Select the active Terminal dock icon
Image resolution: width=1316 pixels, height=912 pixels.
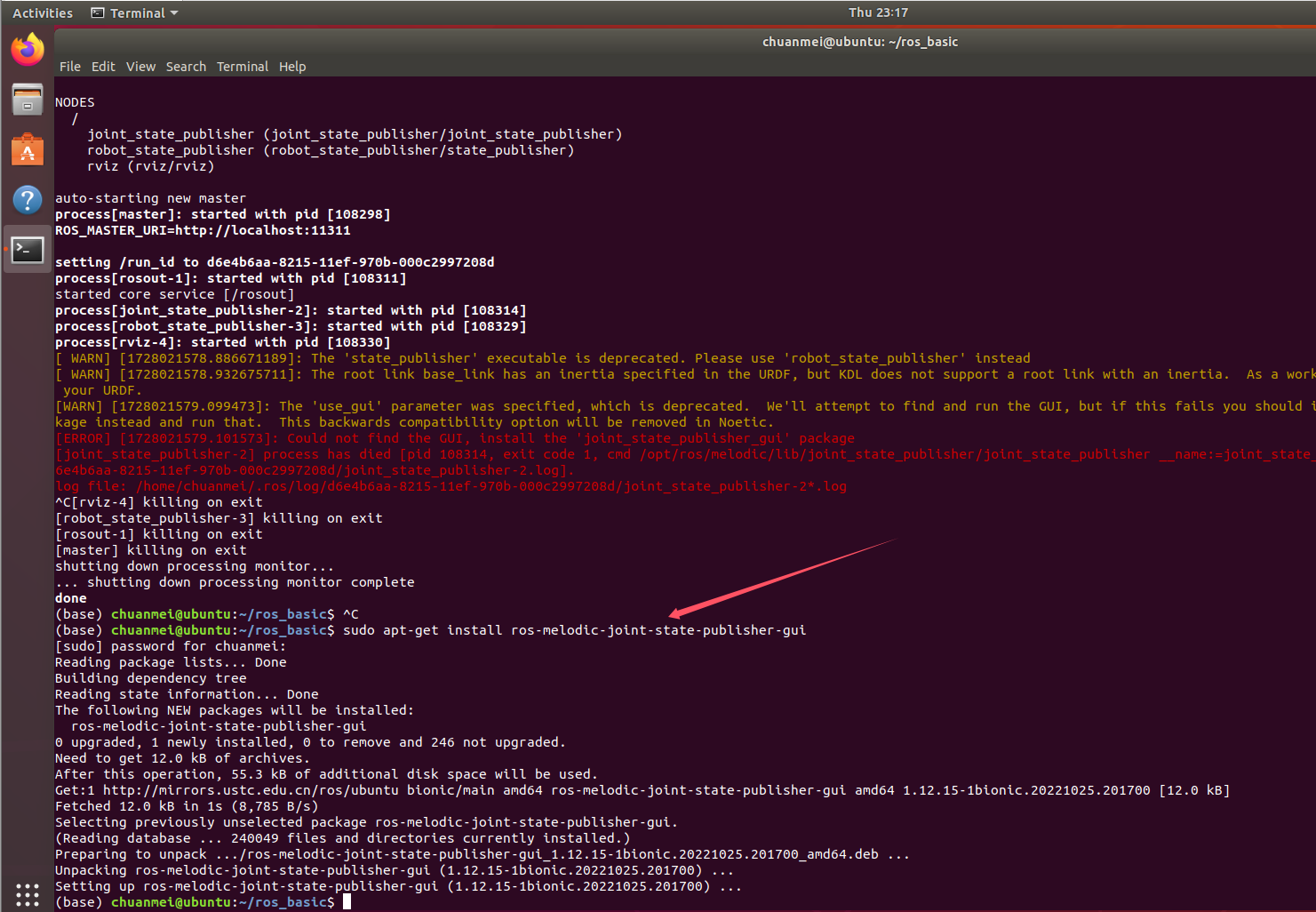[27, 250]
